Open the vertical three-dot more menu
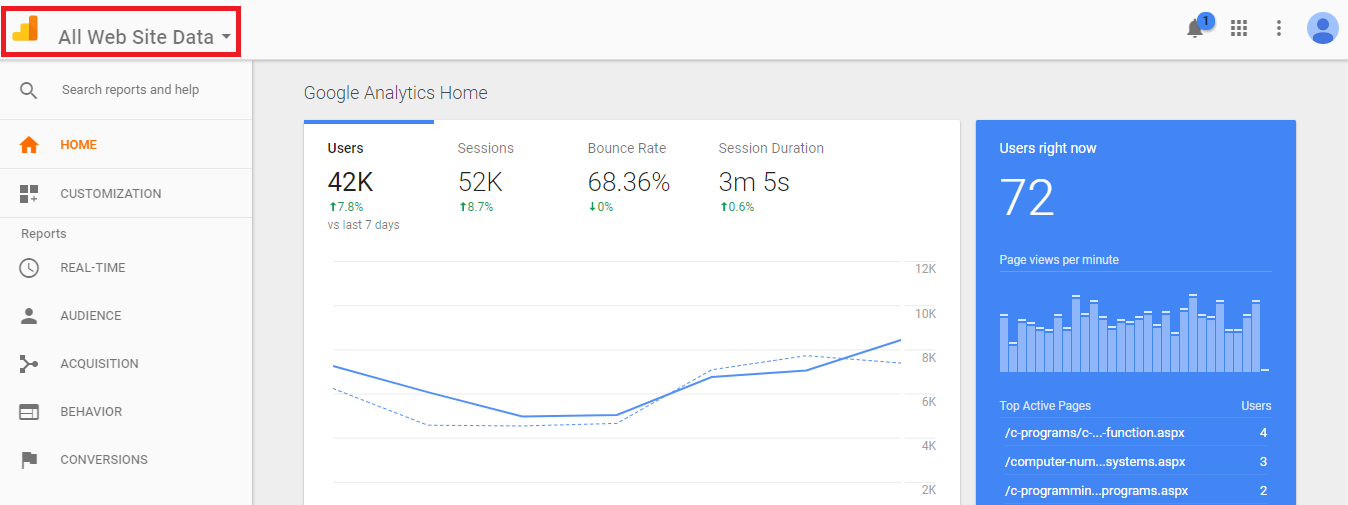This screenshot has height=505, width=1348. [x=1279, y=28]
